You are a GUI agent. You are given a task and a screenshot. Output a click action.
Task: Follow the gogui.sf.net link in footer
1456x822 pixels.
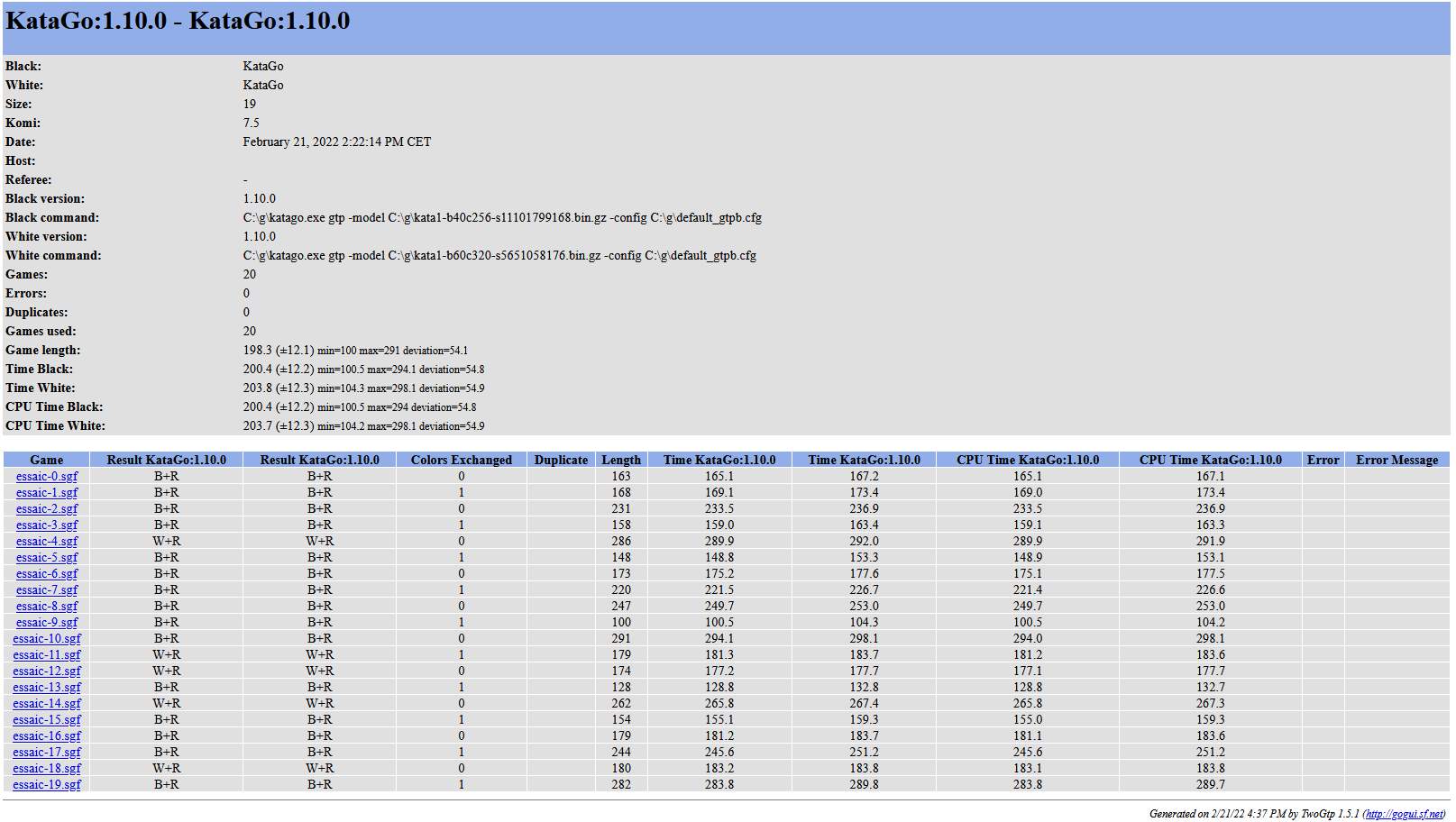coord(1405,814)
